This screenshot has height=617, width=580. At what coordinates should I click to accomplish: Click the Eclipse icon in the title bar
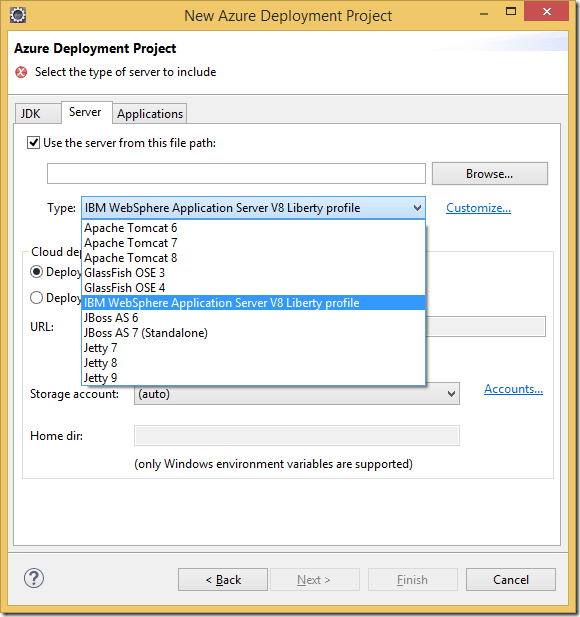[18, 15]
